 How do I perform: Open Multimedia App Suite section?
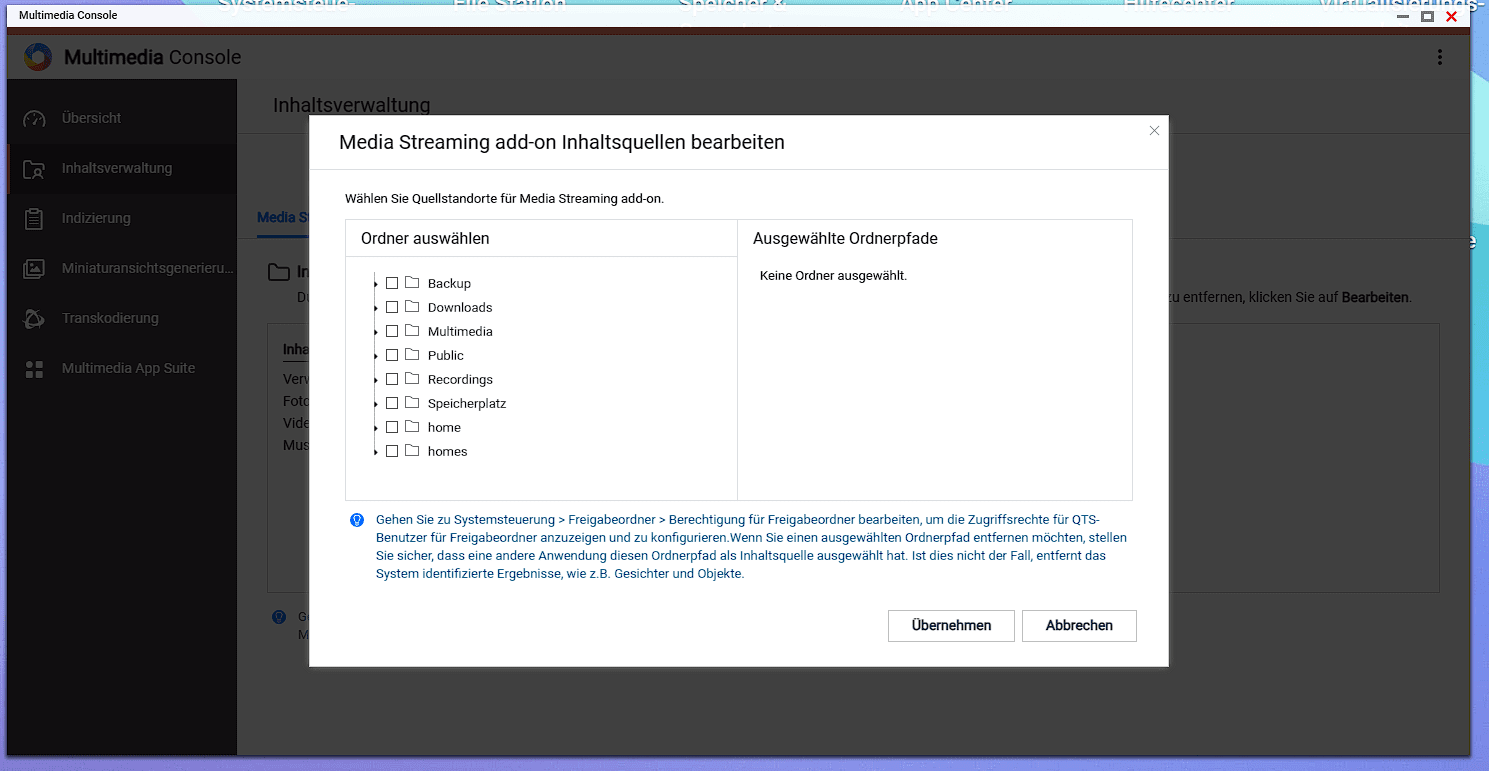(x=122, y=368)
